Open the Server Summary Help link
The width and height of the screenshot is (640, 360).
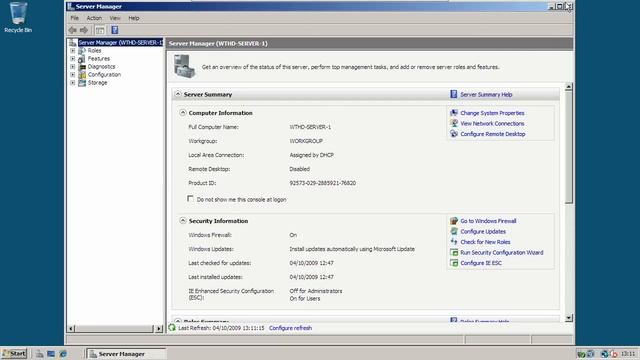[x=486, y=95]
